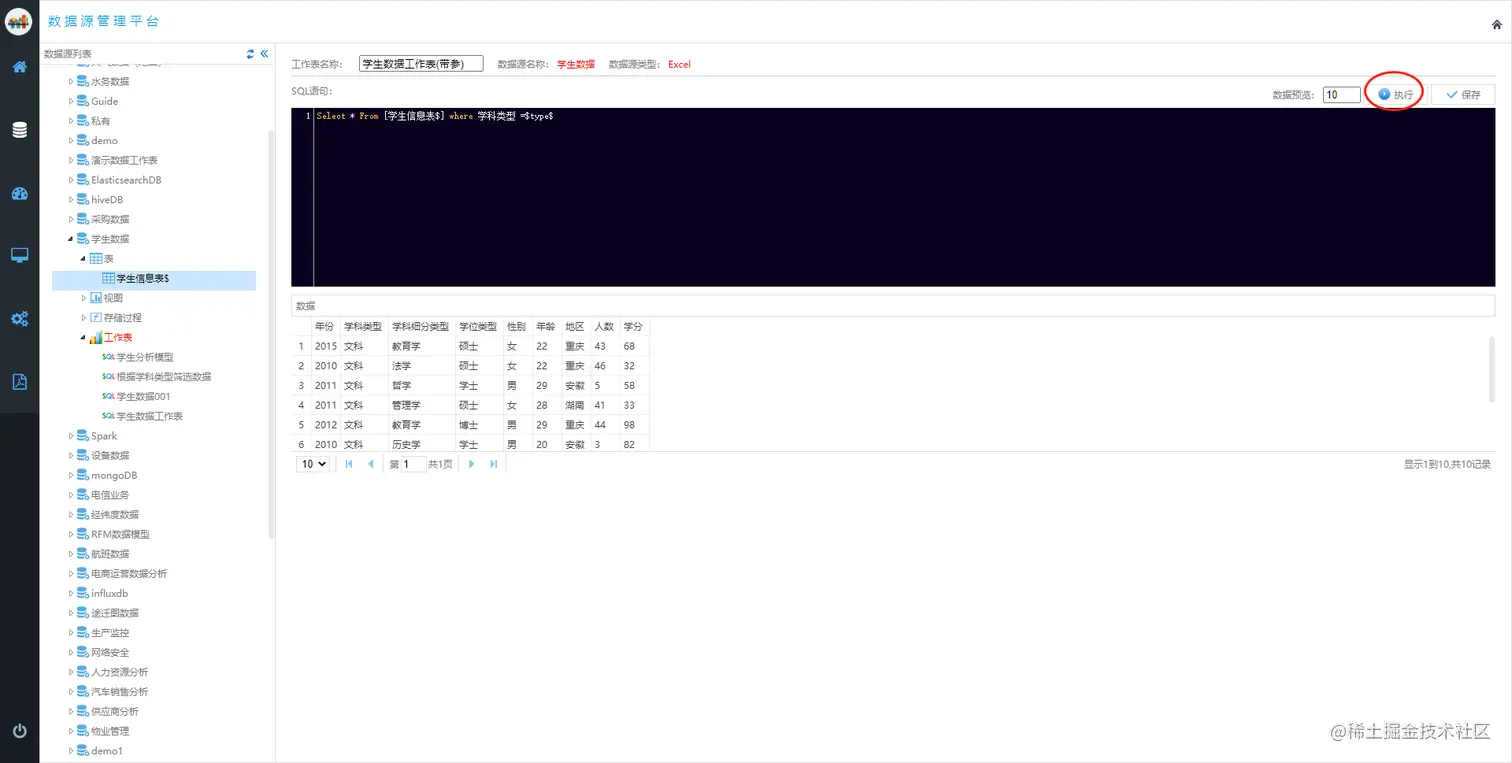Viewport: 1512px width, 763px height.
Task: Go to first page of data results
Action: (x=349, y=464)
